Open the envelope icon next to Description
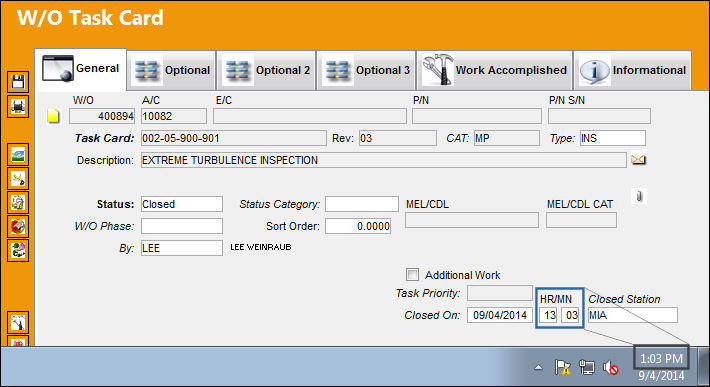 (x=638, y=160)
